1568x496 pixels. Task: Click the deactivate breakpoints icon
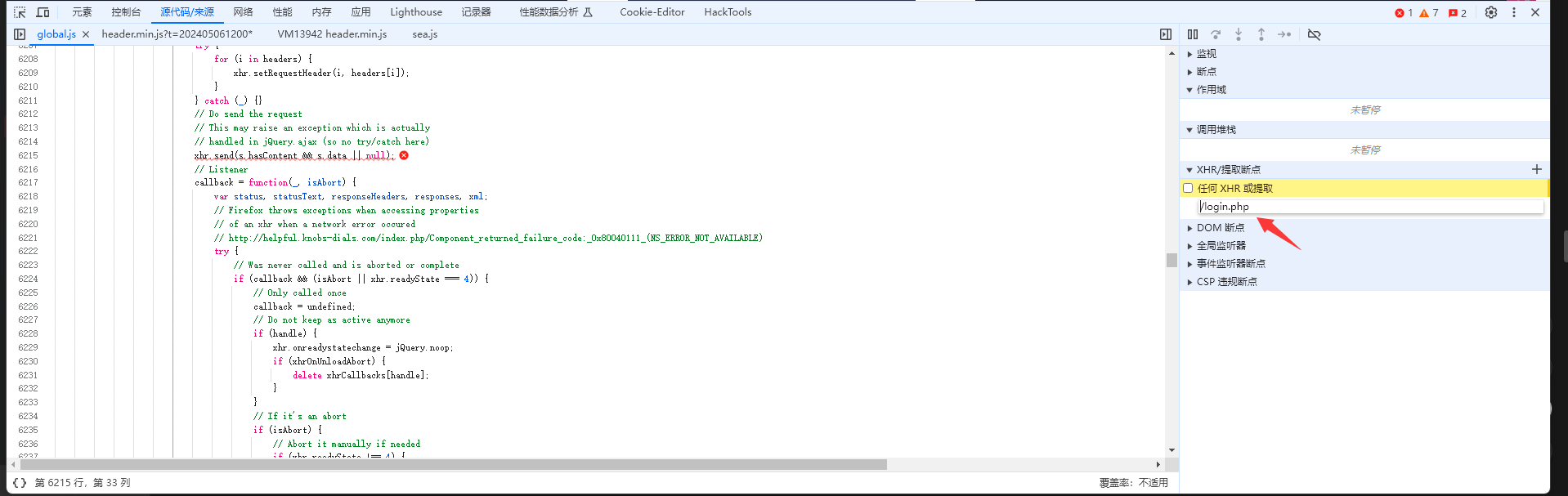1315,34
